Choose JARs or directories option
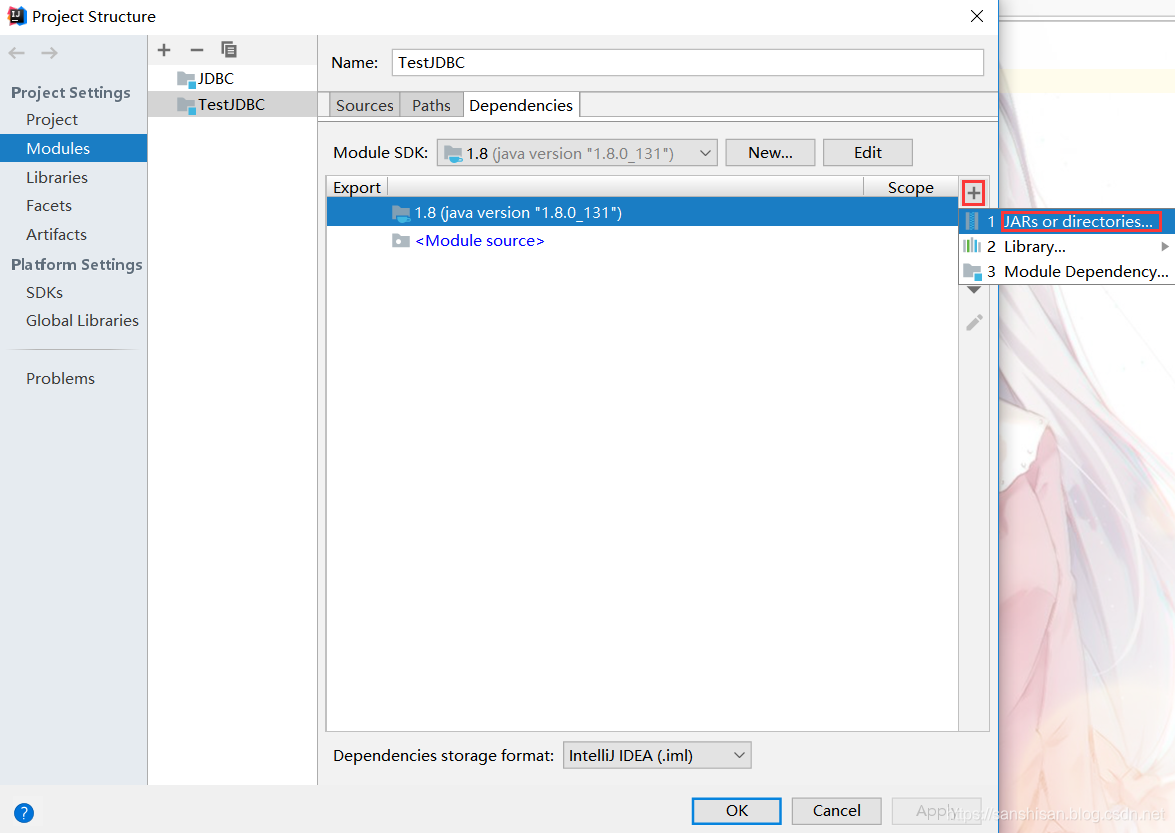 pyautogui.click(x=1066, y=221)
